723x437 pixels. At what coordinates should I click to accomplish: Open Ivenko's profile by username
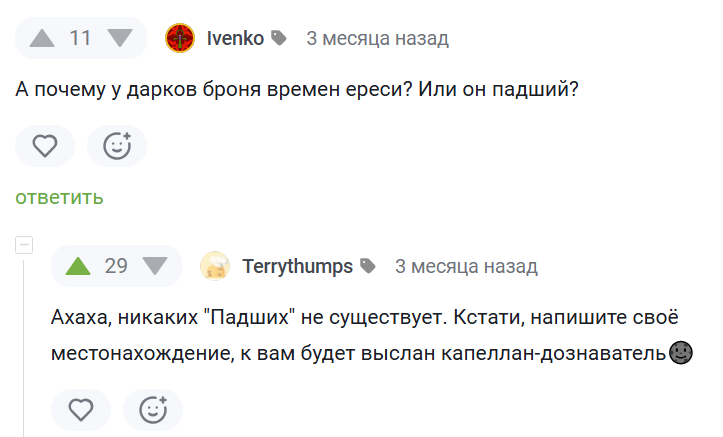click(235, 39)
